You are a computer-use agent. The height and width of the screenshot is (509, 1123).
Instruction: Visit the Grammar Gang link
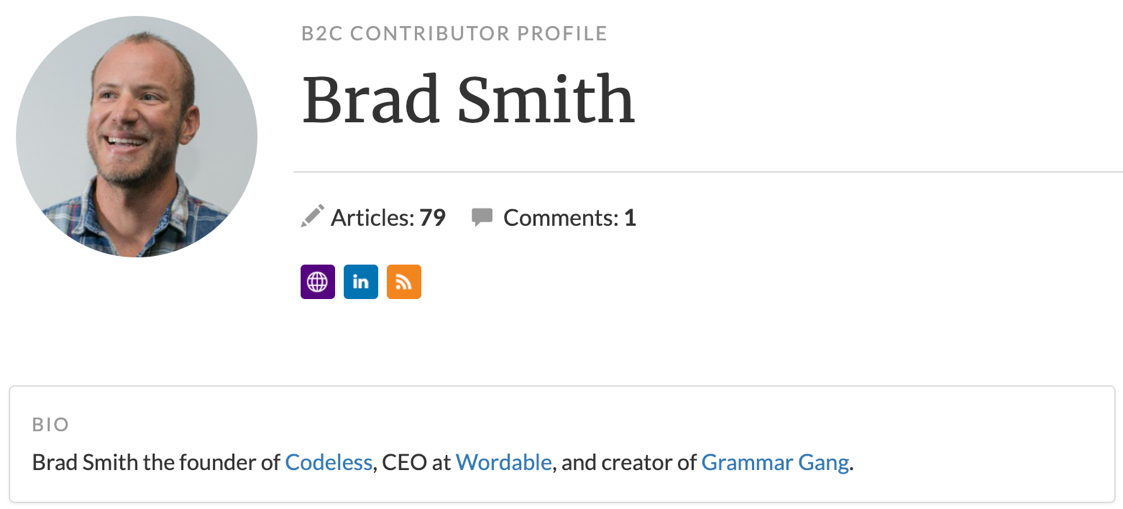(x=775, y=462)
